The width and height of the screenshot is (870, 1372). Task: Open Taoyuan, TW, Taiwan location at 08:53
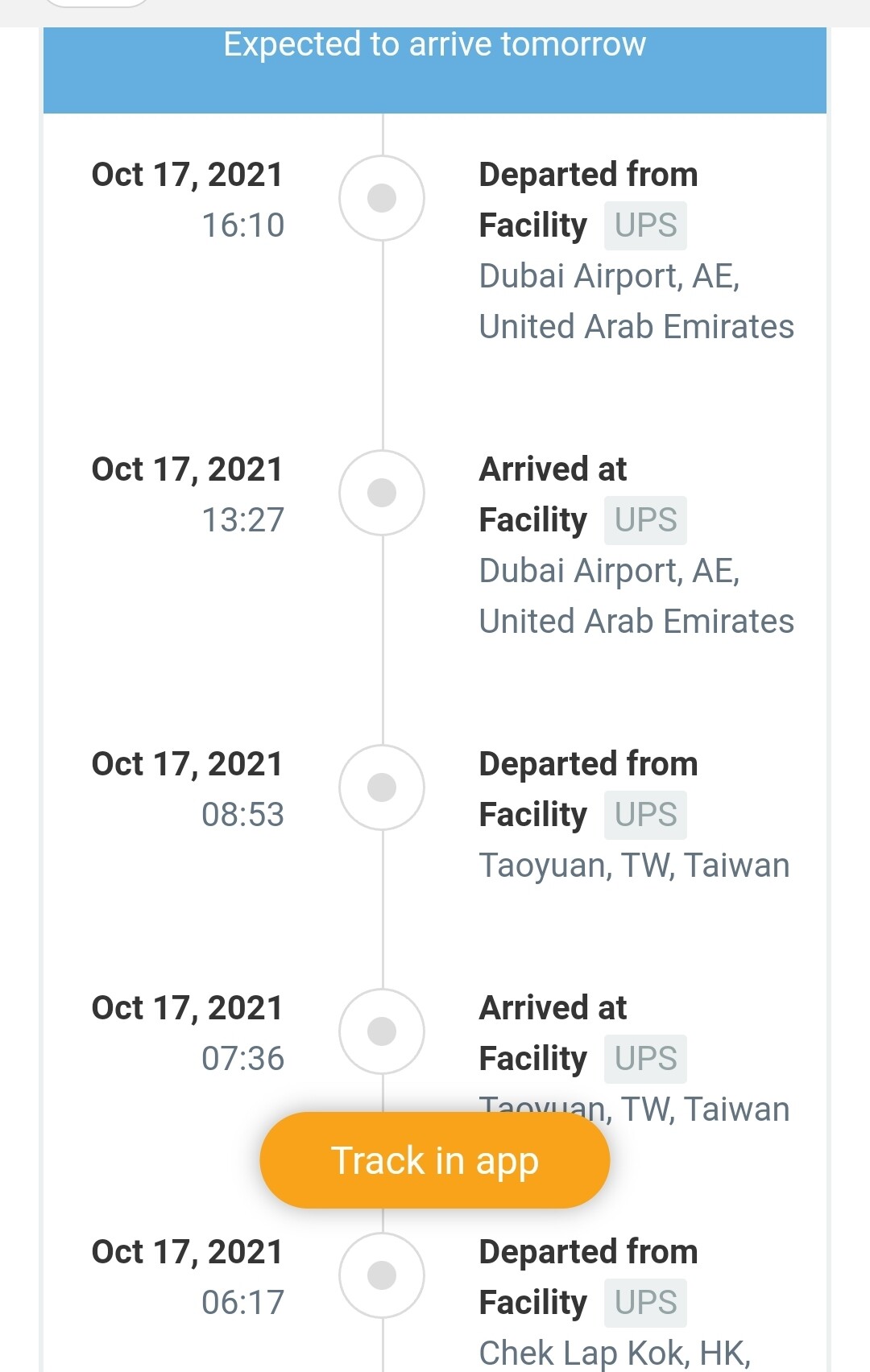pyautogui.click(x=634, y=866)
